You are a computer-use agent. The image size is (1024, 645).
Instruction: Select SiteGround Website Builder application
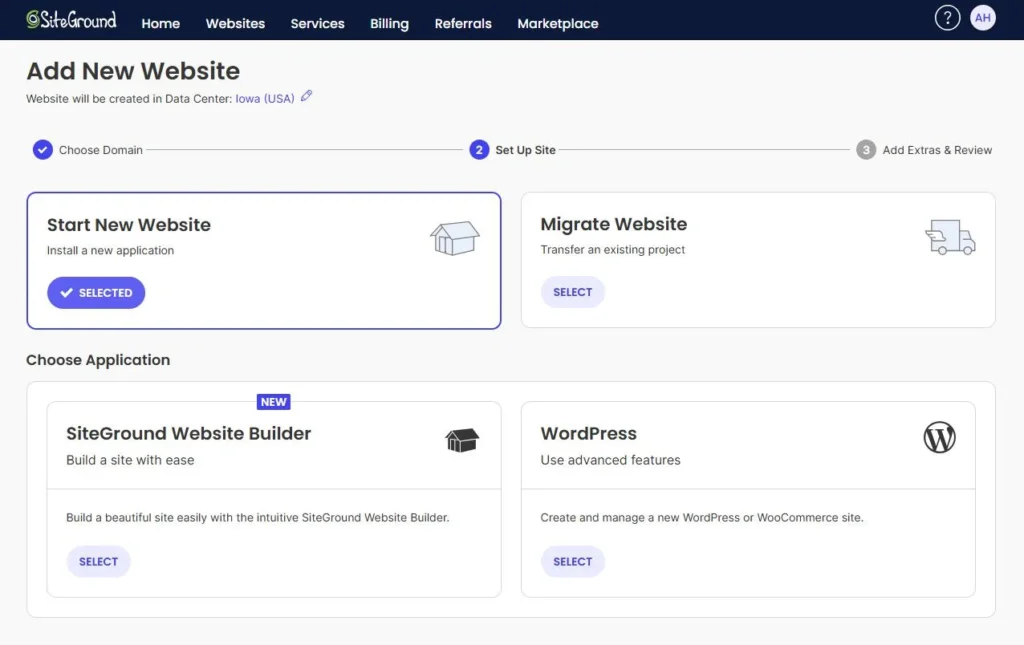[x=99, y=561]
